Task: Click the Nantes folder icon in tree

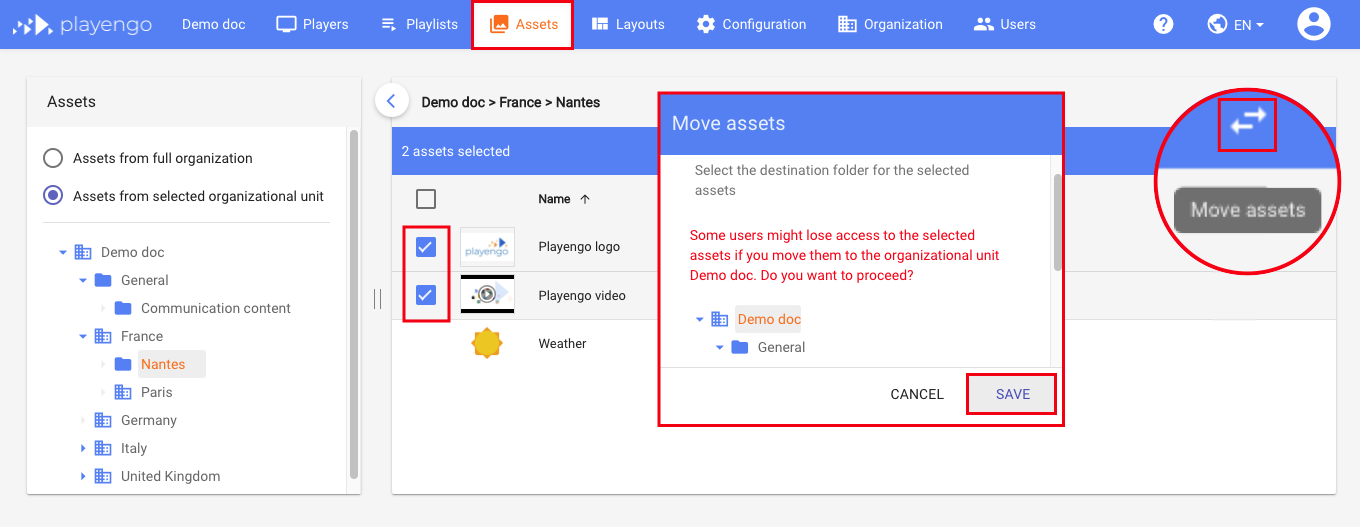Action: 123,364
